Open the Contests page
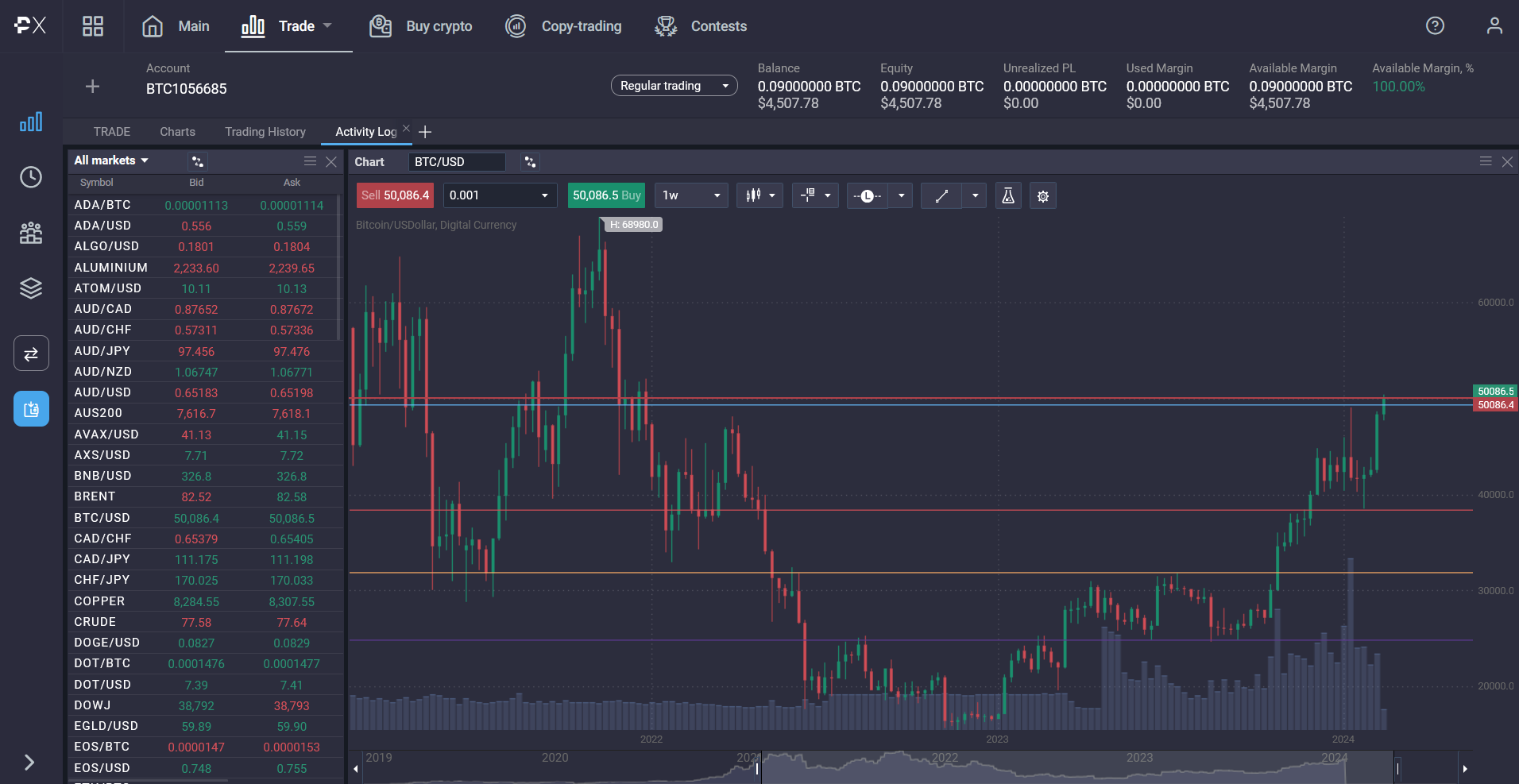This screenshot has width=1519, height=784. pos(701,26)
